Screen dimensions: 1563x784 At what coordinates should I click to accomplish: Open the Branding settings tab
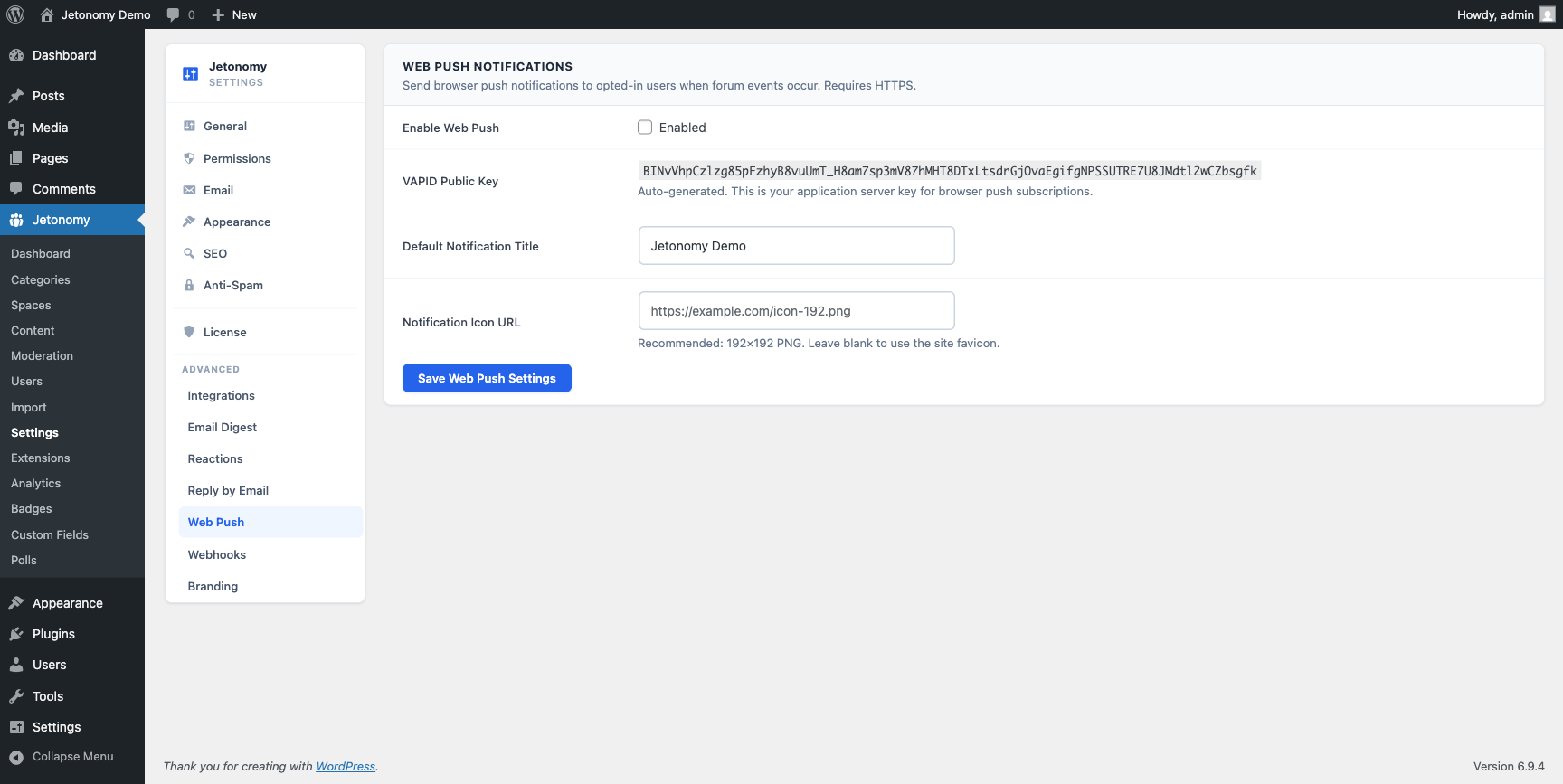point(270,587)
